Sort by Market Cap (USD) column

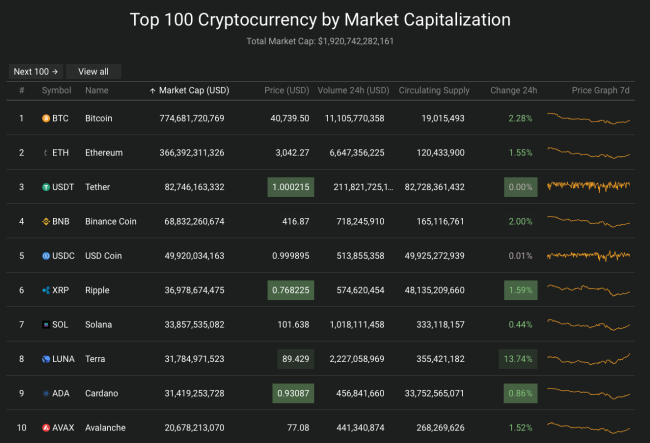coord(189,90)
